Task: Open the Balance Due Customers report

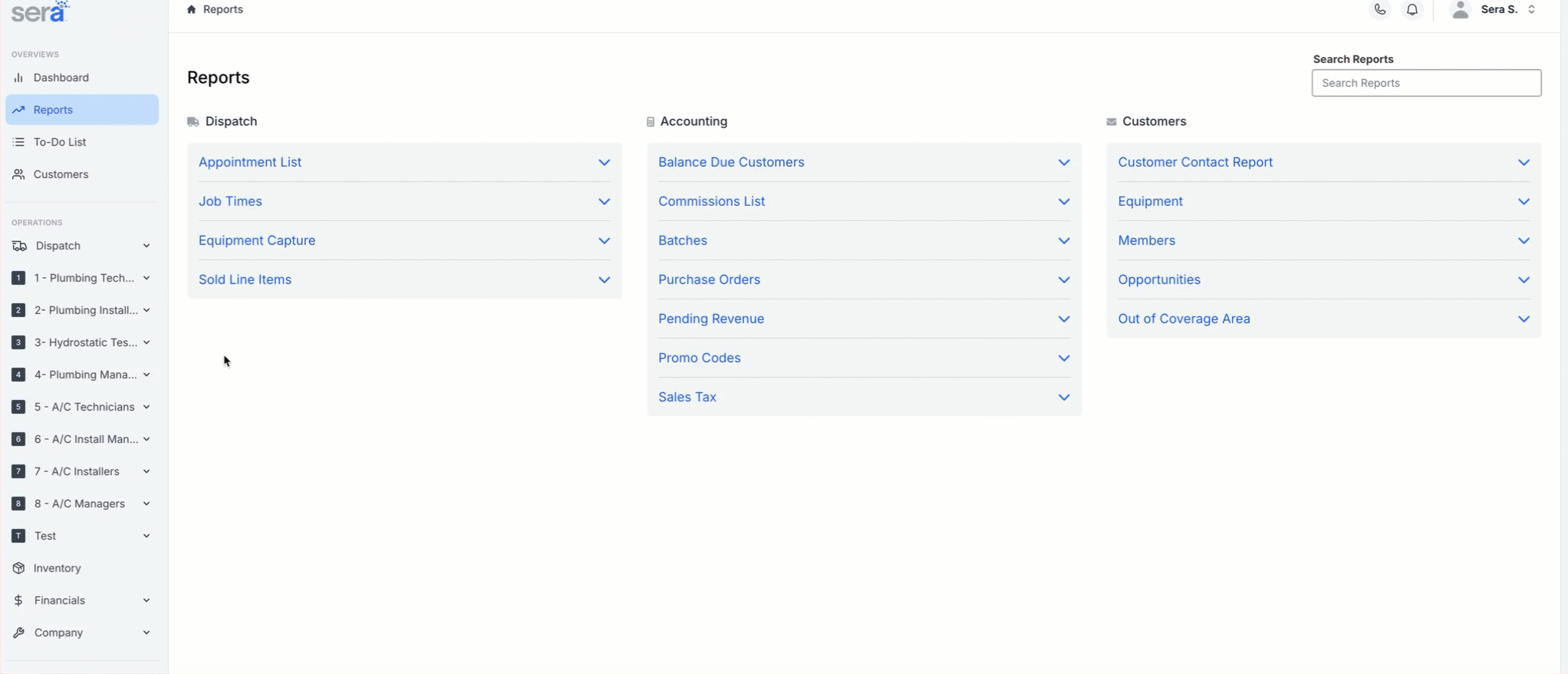Action: (730, 163)
